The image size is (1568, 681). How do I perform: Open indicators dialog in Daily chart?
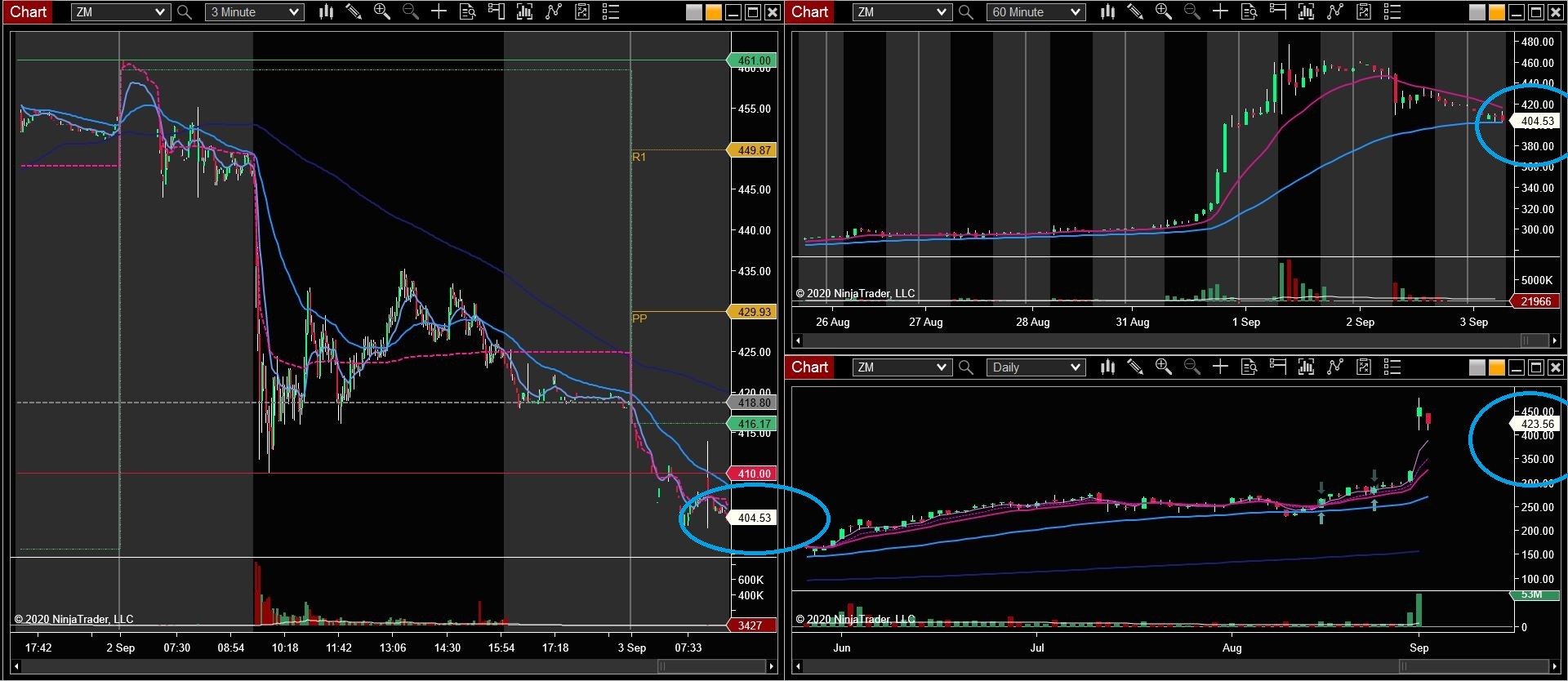pos(1306,367)
